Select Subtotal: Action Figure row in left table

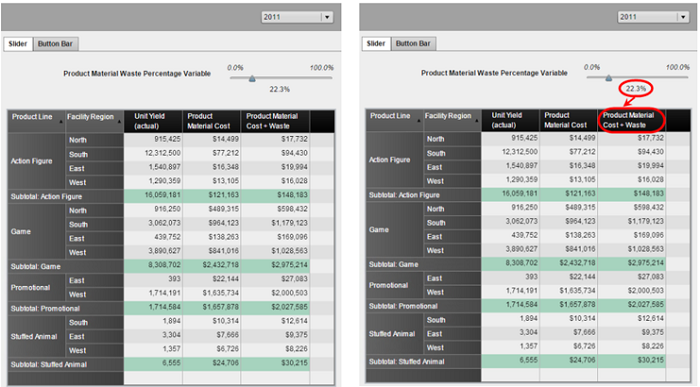pyautogui.click(x=171, y=196)
